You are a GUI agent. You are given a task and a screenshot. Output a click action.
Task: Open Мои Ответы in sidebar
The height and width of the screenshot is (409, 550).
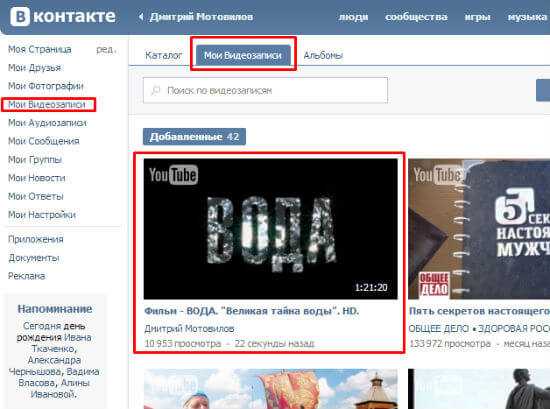(35, 196)
